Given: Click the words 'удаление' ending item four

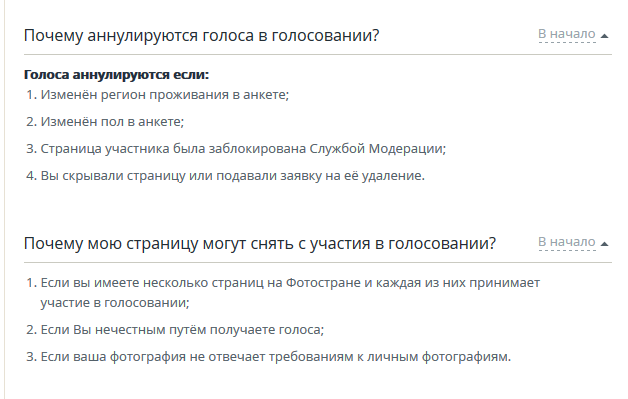Looking at the screenshot, I should point(393,176).
